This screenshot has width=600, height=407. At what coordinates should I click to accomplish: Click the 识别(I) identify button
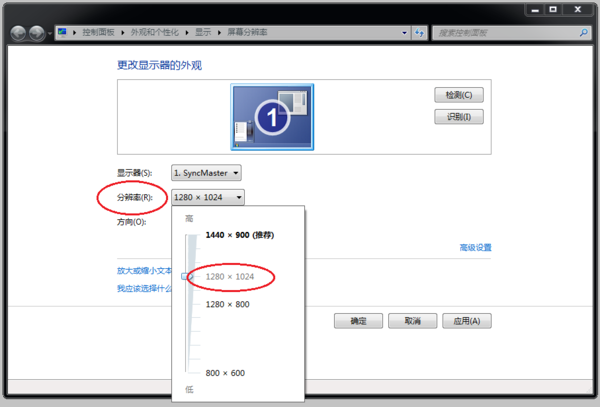(459, 117)
